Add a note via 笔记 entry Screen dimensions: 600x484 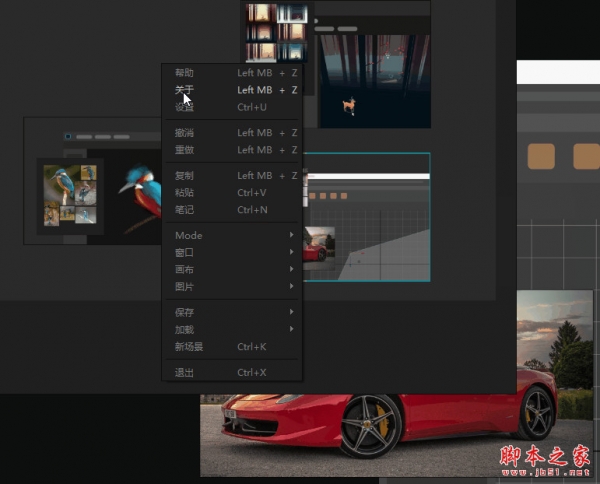pyautogui.click(x=185, y=210)
